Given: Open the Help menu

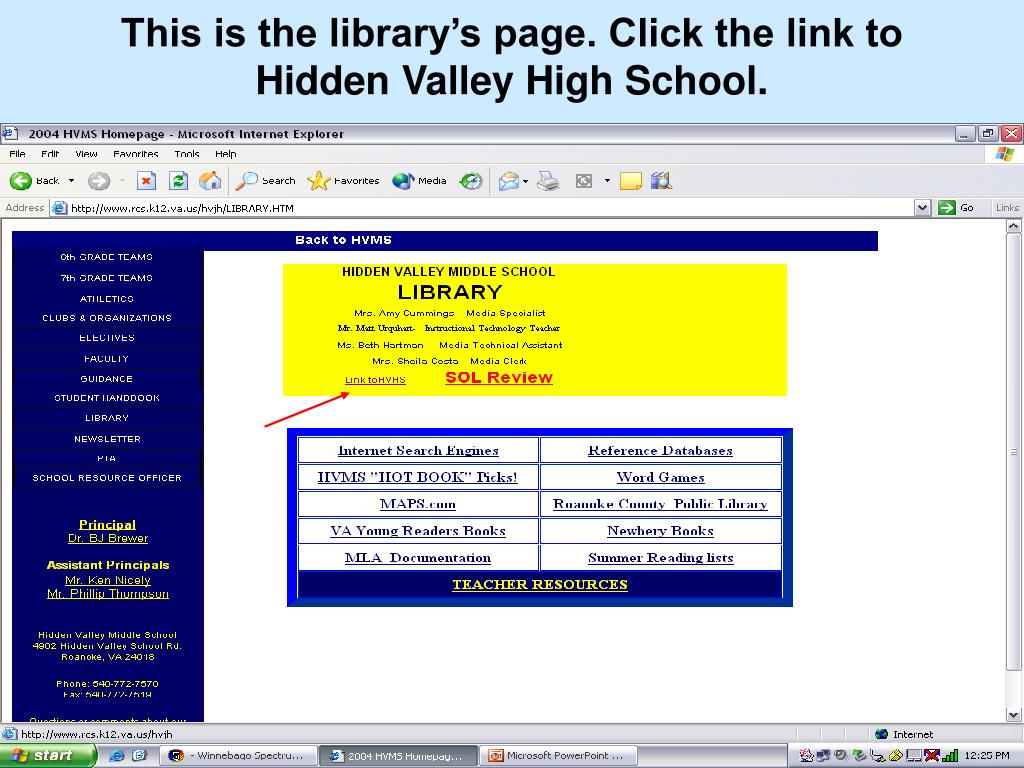Looking at the screenshot, I should point(225,154).
